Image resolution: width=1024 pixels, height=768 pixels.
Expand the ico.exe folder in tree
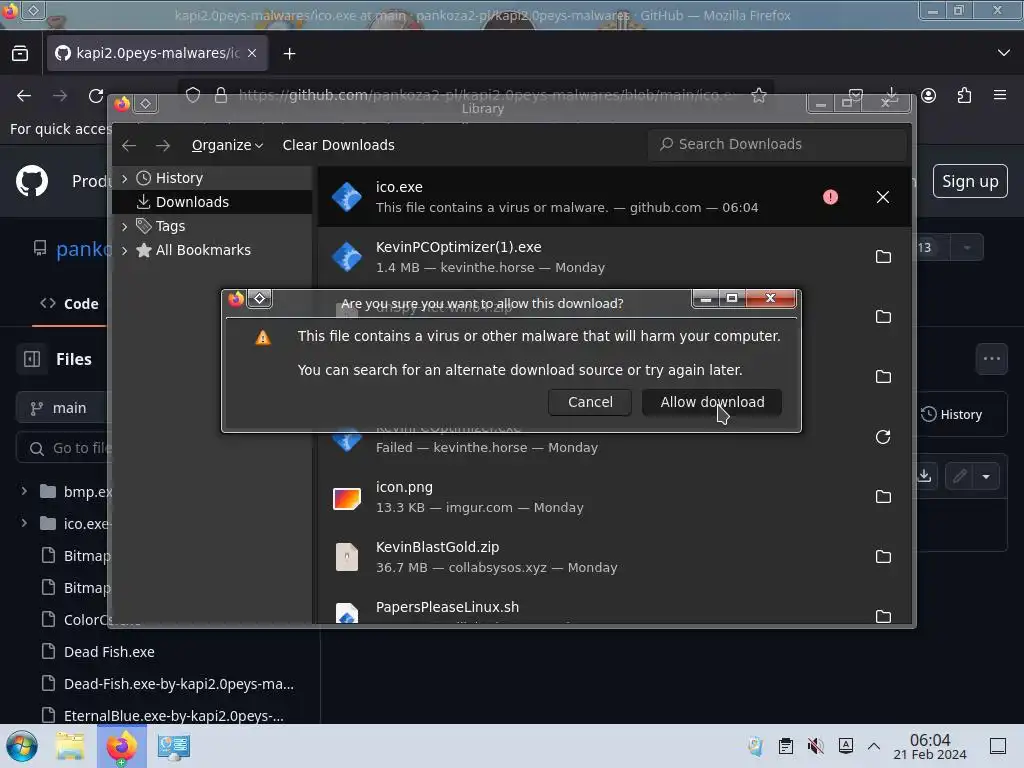pyautogui.click(x=24, y=523)
